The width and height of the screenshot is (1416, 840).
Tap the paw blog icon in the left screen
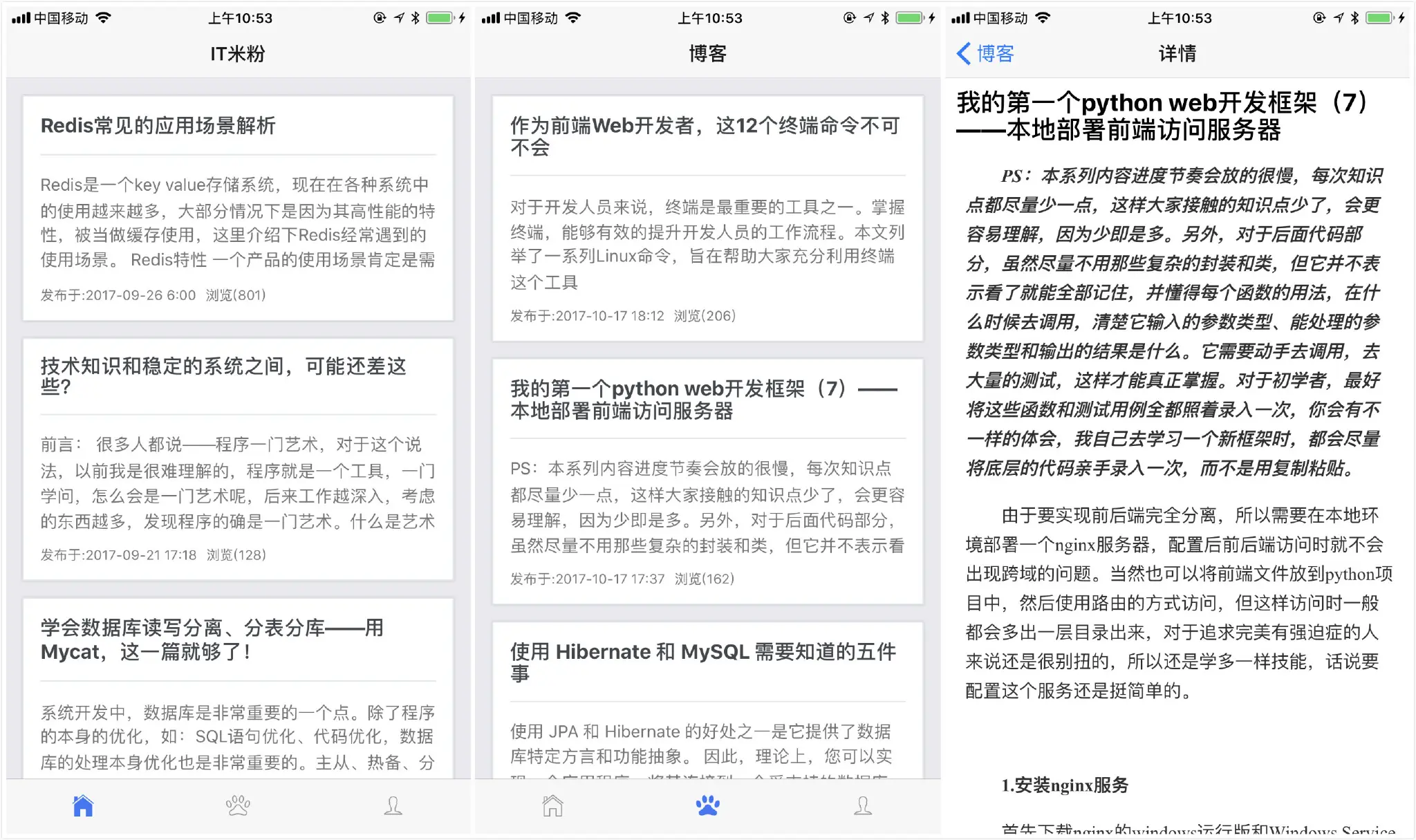238,806
